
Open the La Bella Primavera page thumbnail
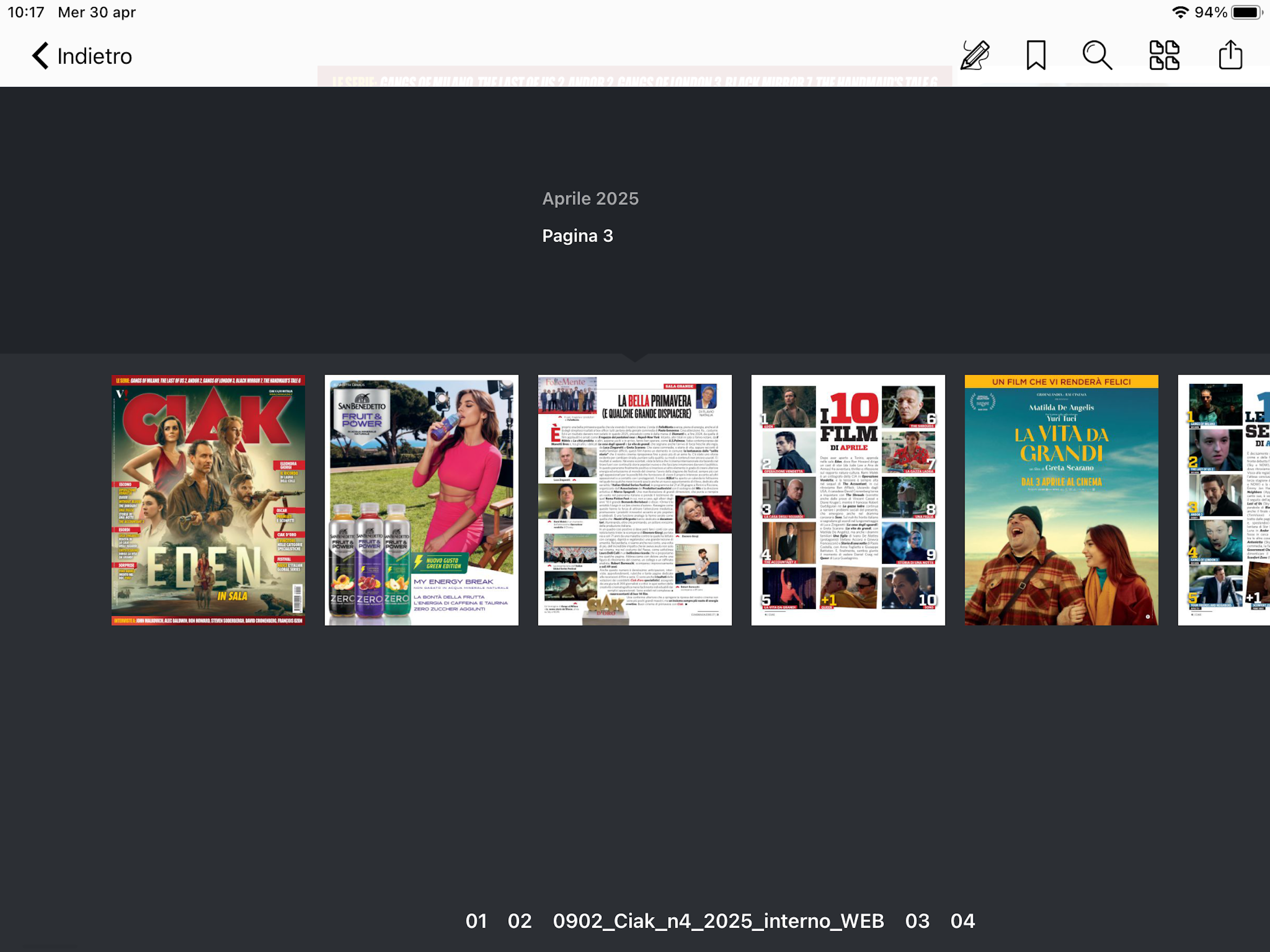click(635, 500)
